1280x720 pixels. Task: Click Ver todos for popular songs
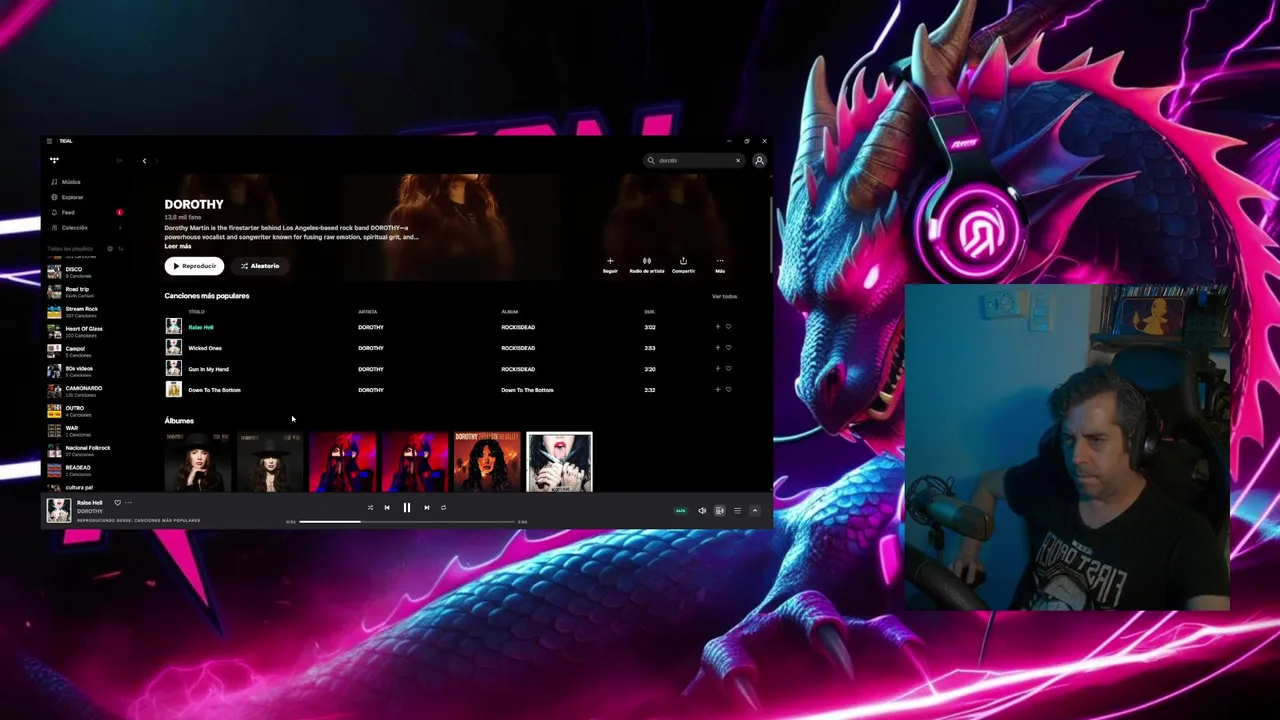coord(724,296)
